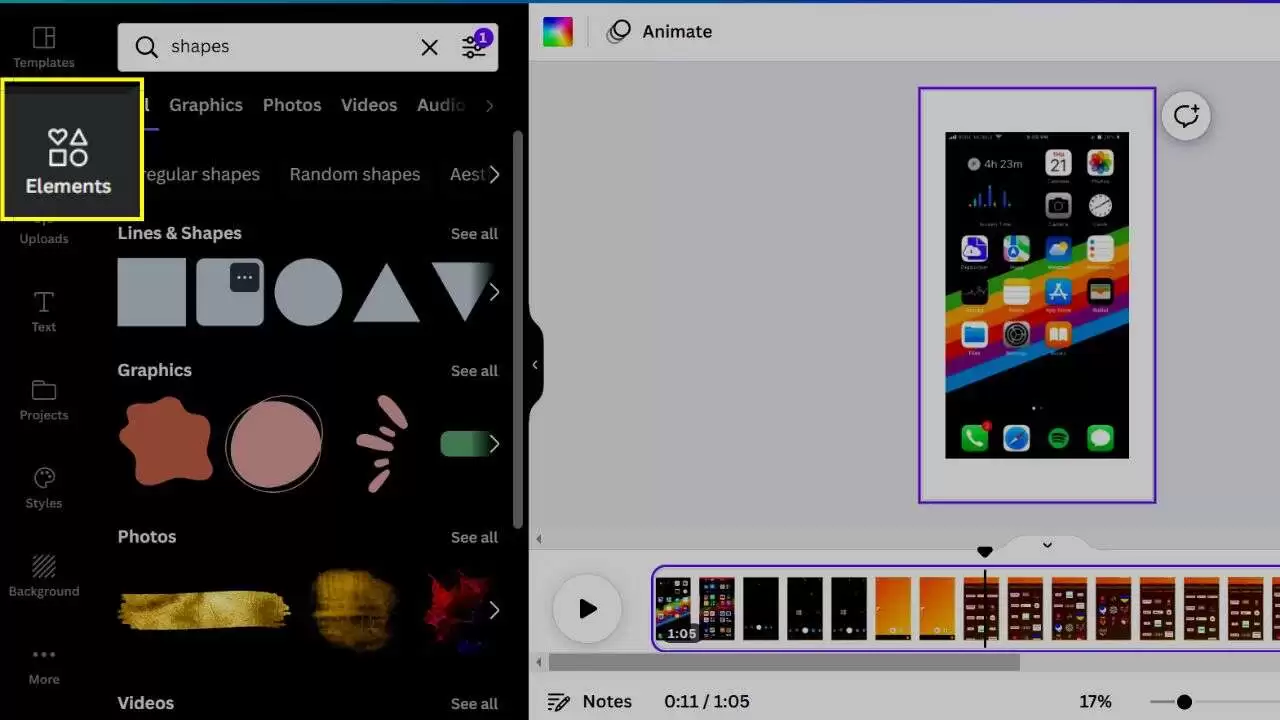Viewport: 1280px width, 720px height.
Task: Collapse the side panel with handle
Action: (x=535, y=365)
